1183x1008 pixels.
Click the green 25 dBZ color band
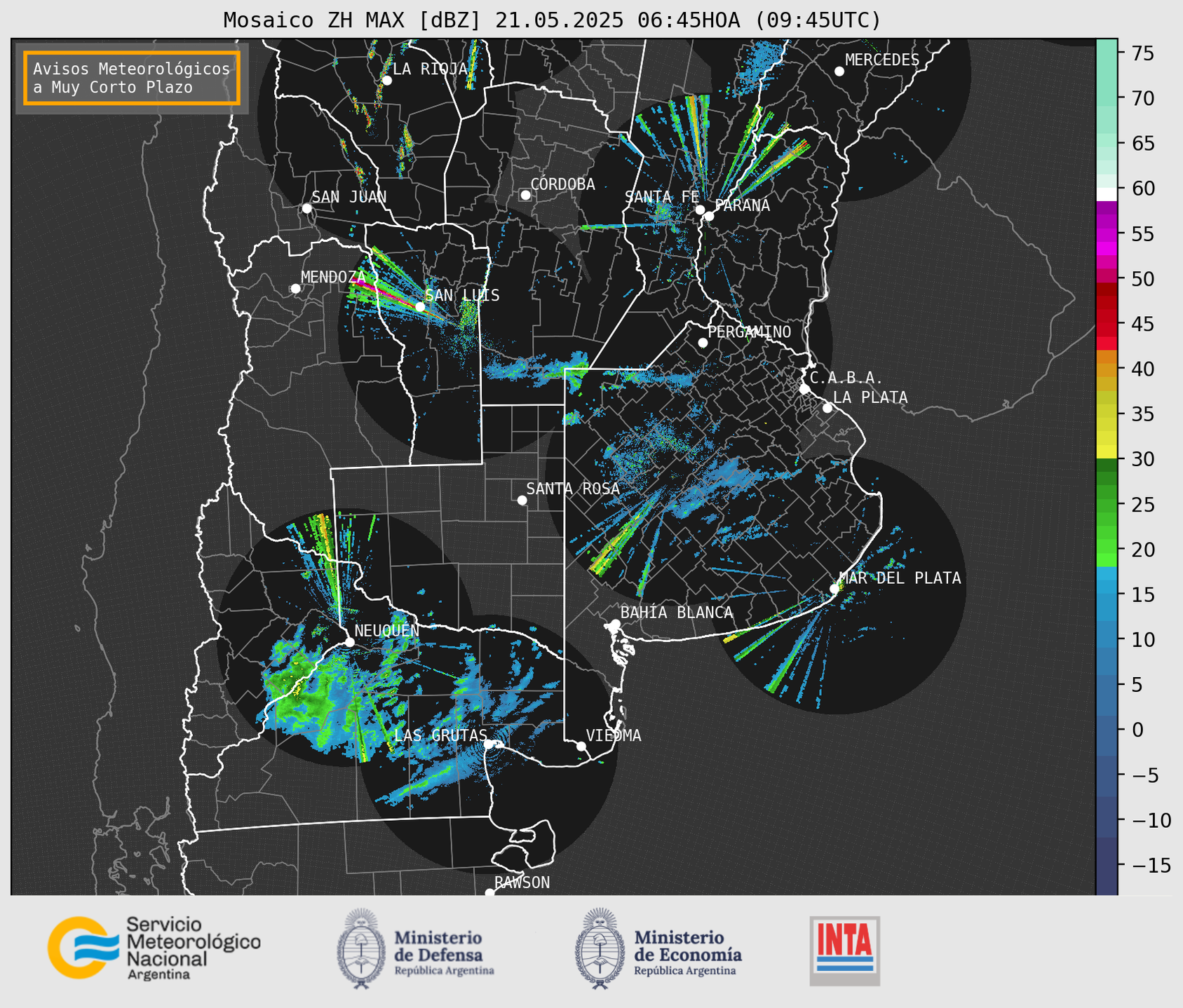point(1107,505)
